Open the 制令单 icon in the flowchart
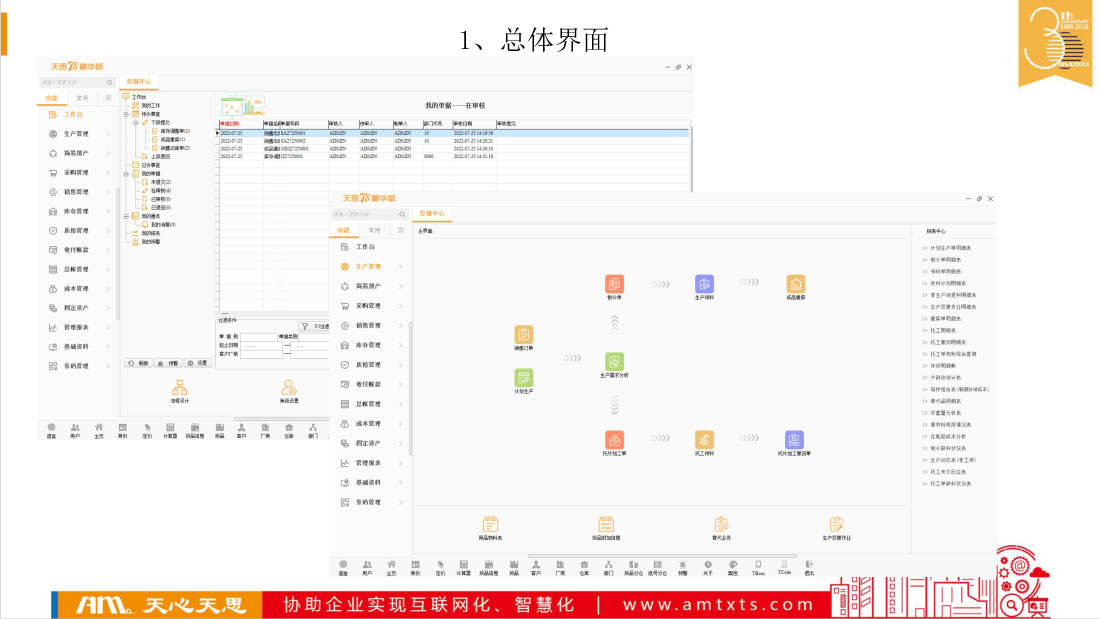The width and height of the screenshot is (1100, 619). 614,284
